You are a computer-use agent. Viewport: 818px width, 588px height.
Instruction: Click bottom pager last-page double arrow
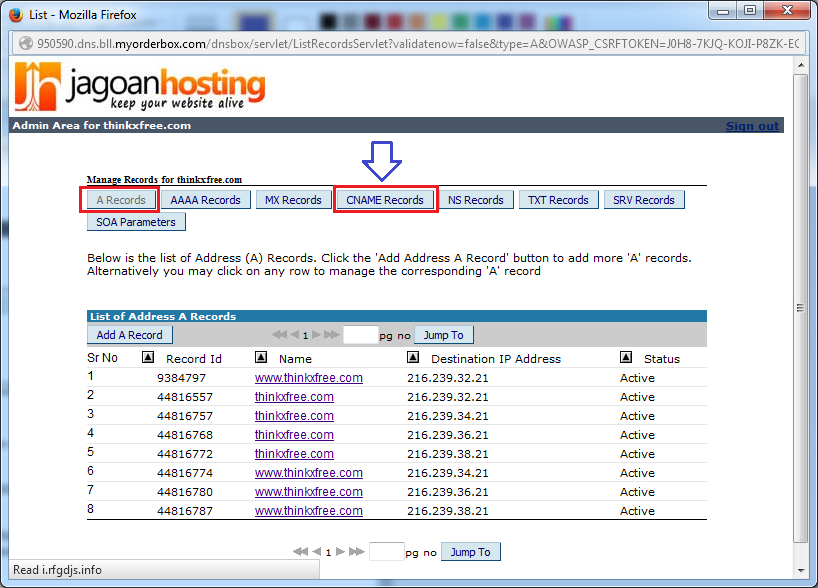coord(357,551)
